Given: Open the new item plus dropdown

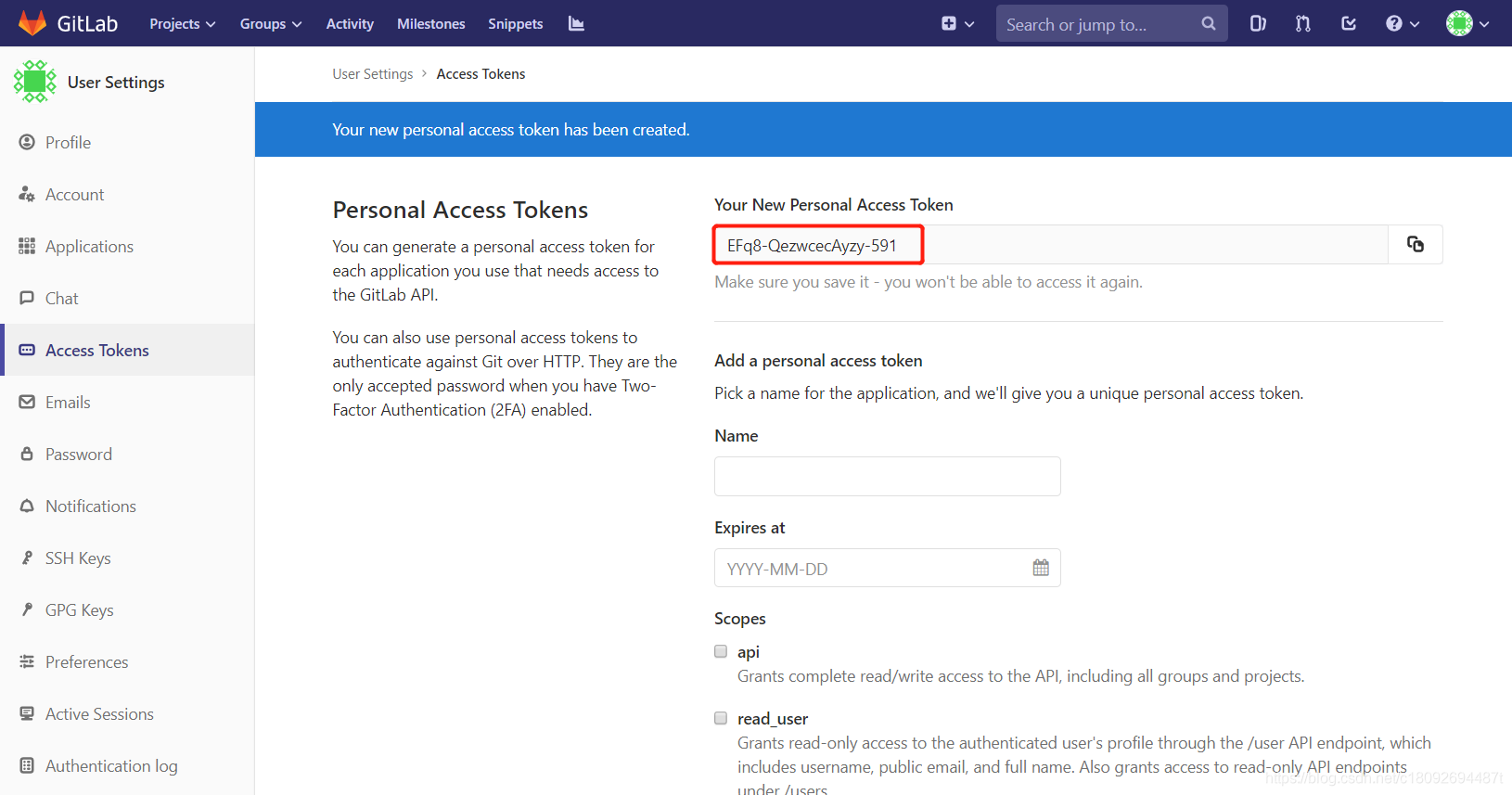Looking at the screenshot, I should coord(957,24).
